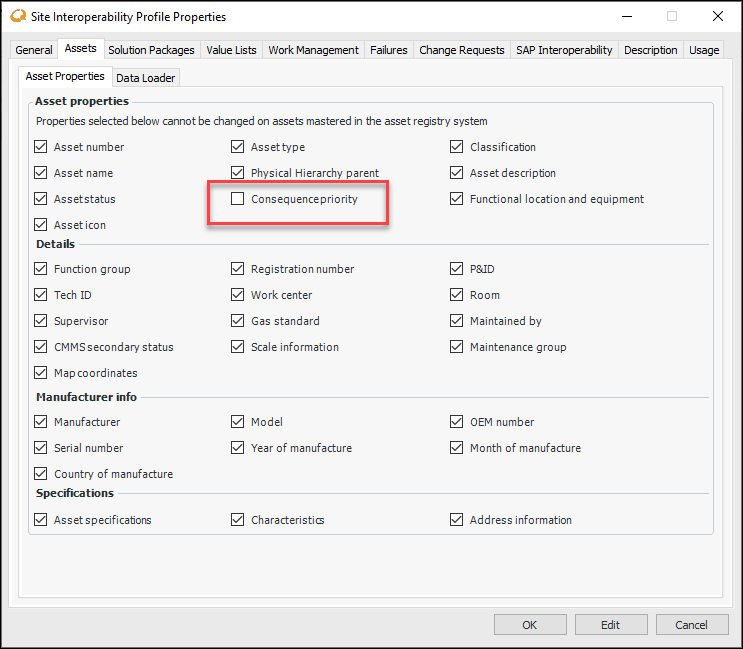Click the Edit button
Image resolution: width=743 pixels, height=649 pixels.
(x=610, y=625)
